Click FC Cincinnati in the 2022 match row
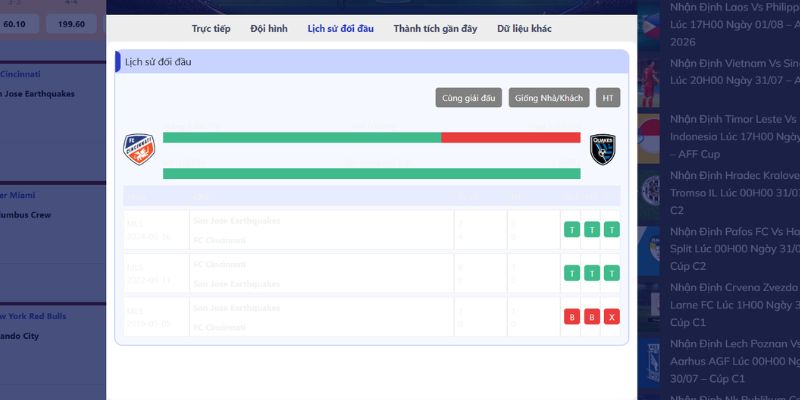 click(219, 264)
